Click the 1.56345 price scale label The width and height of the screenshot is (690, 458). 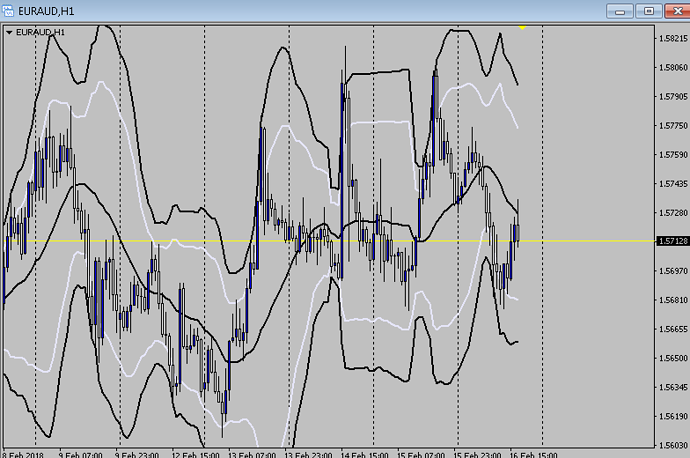click(x=673, y=387)
